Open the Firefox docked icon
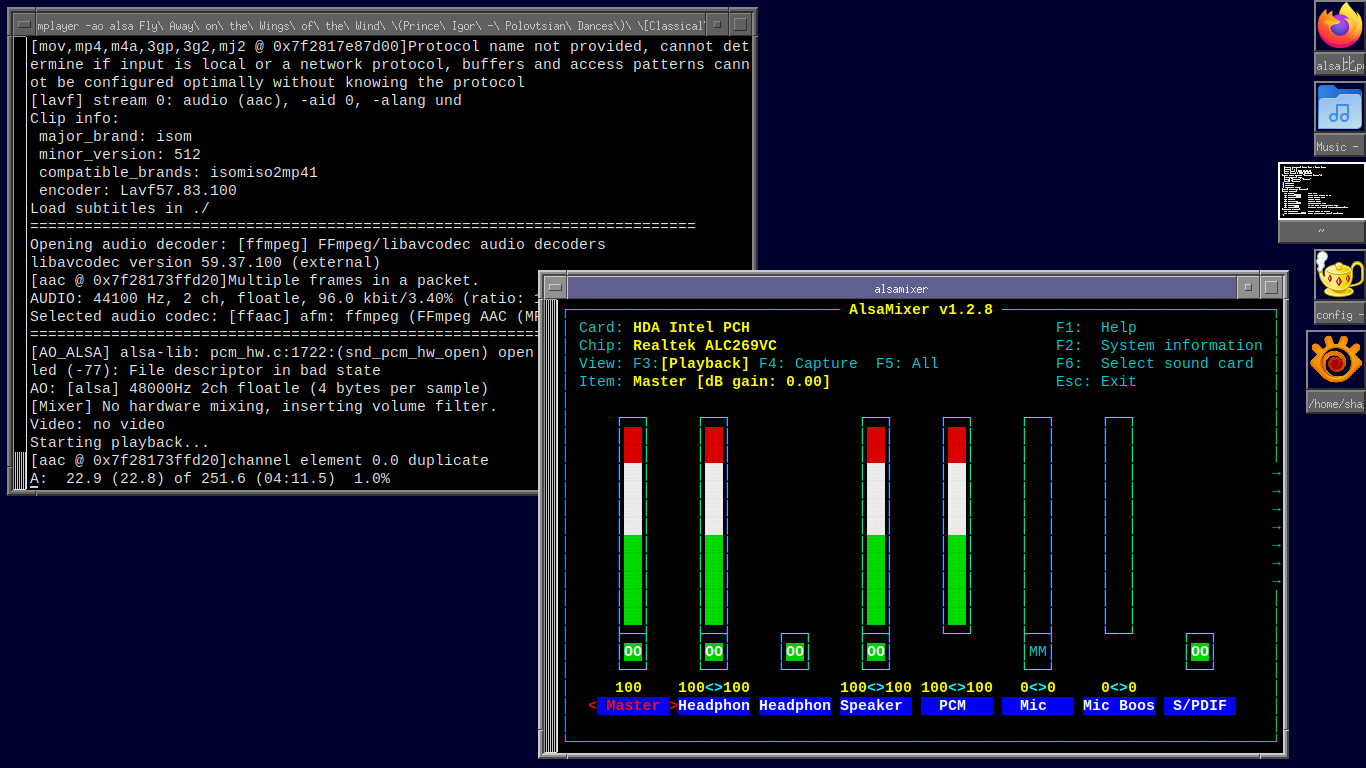Screen dimensions: 1366x768 (1340, 27)
